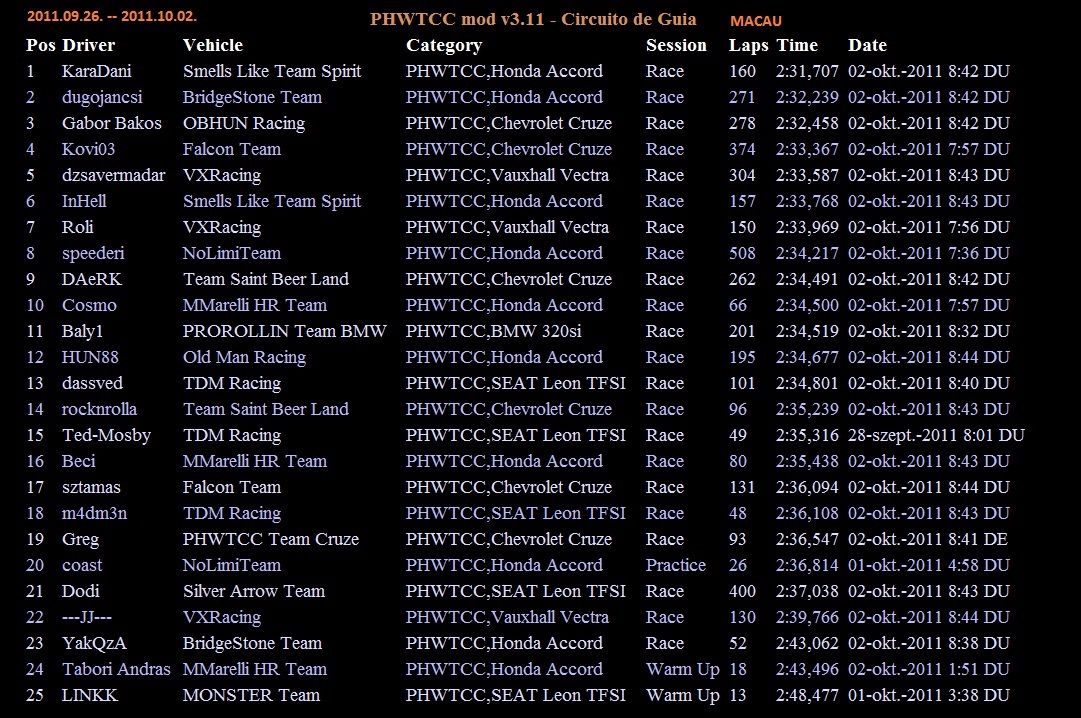The width and height of the screenshot is (1081, 718).
Task: Click the Category column header
Action: (444, 46)
